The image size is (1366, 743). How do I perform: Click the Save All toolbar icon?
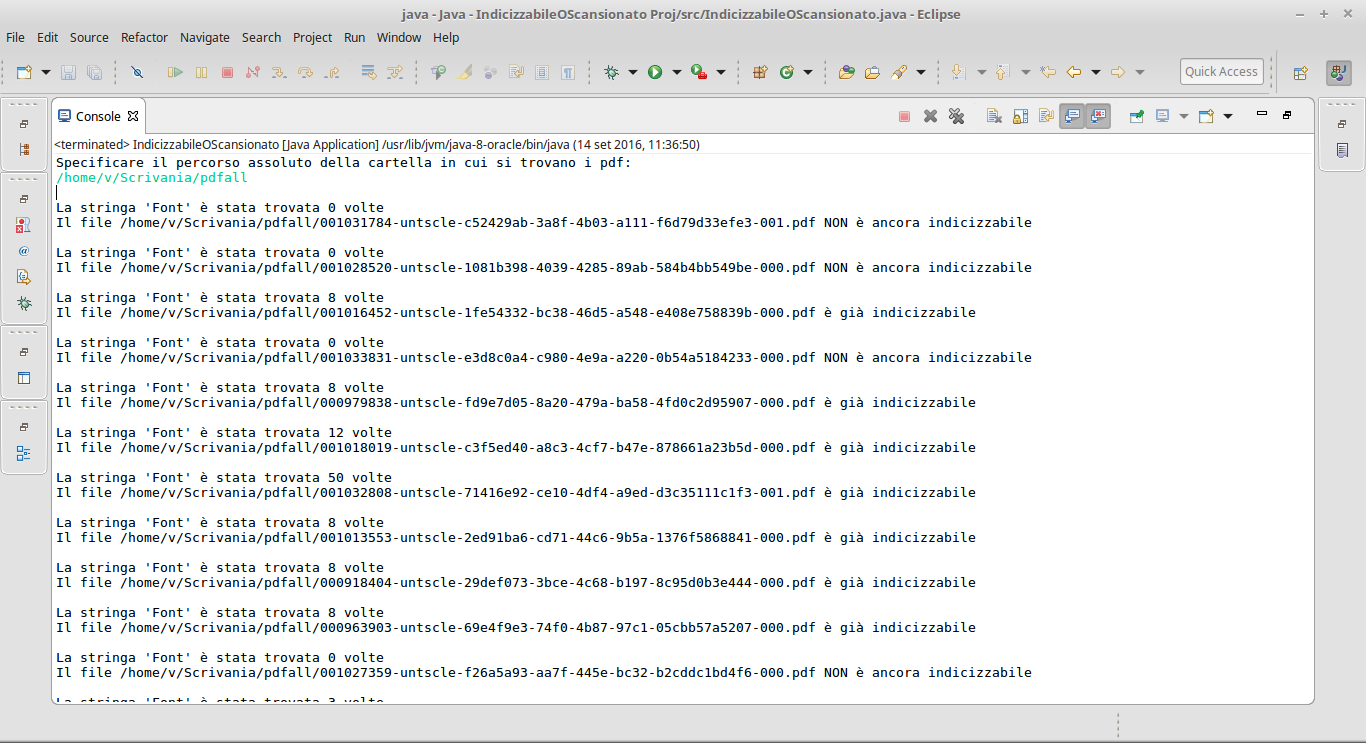(94, 72)
